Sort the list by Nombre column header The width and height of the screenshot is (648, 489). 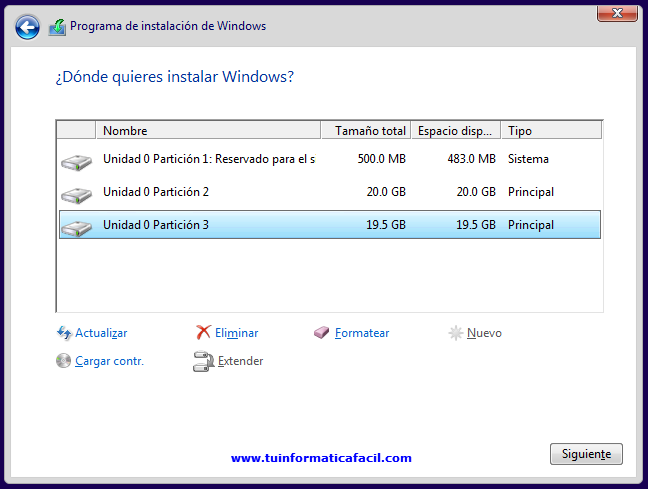pos(207,131)
